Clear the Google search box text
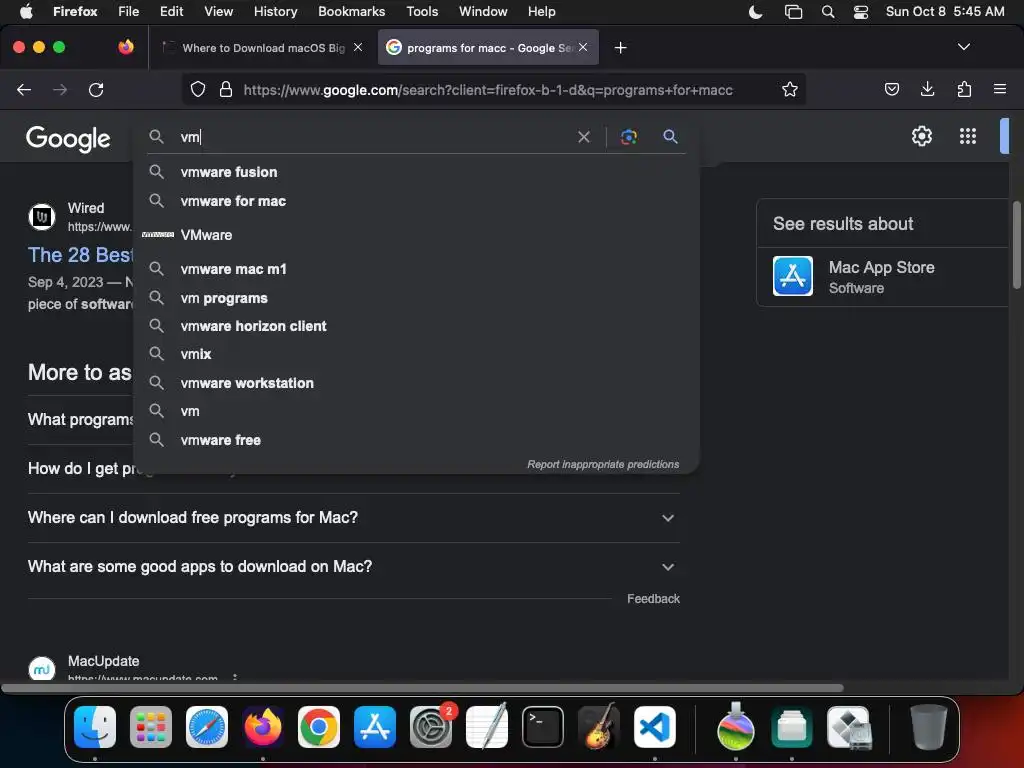Screen dimensions: 1024x768 [x=584, y=136]
